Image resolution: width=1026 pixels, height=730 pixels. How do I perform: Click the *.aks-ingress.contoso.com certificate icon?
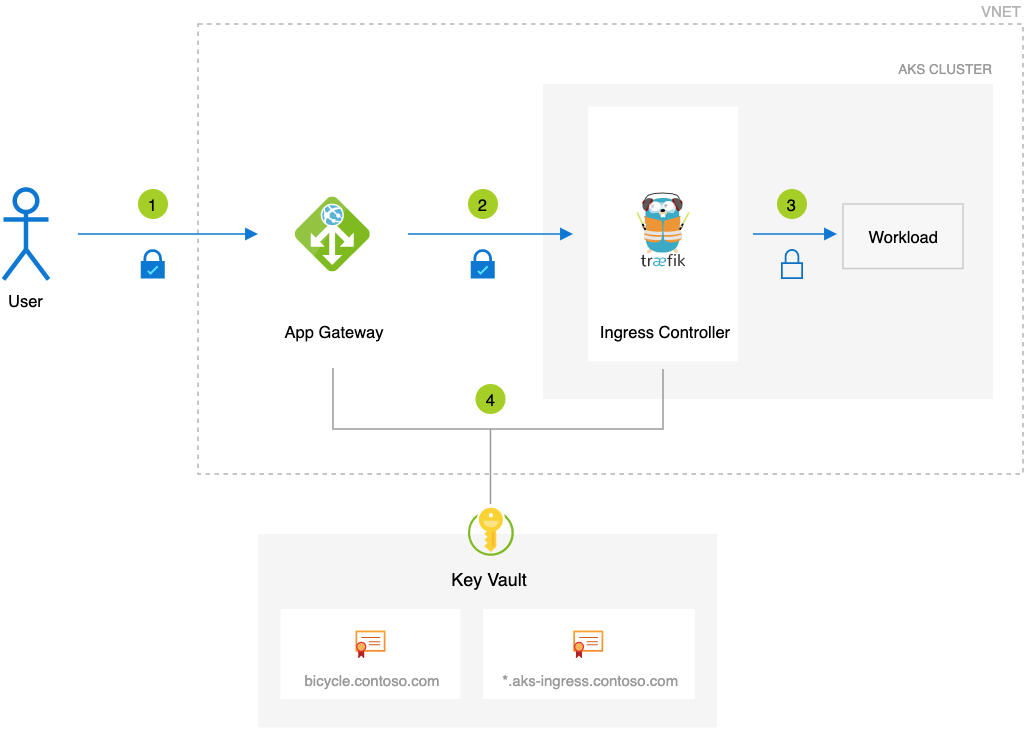click(588, 643)
